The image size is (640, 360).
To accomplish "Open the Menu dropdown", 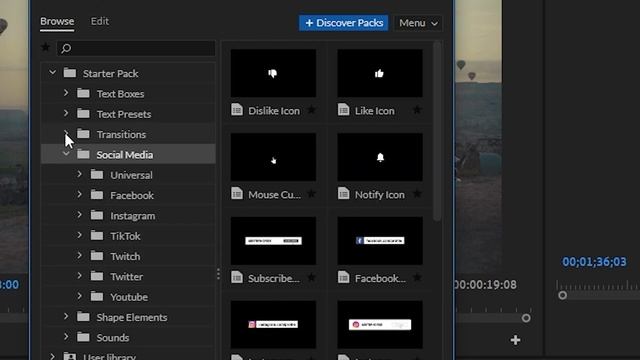I will [418, 23].
